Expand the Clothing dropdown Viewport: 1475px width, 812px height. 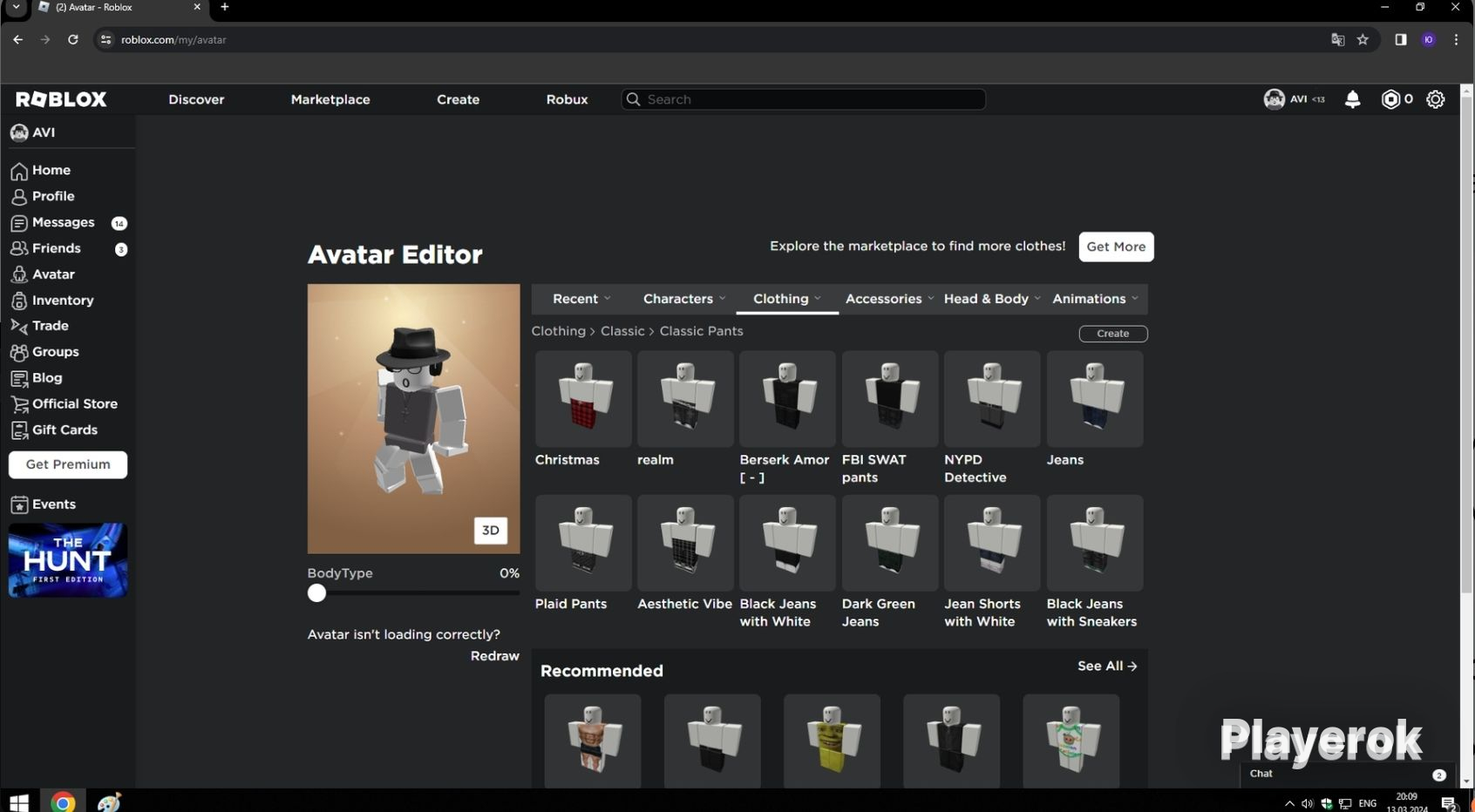(x=787, y=299)
